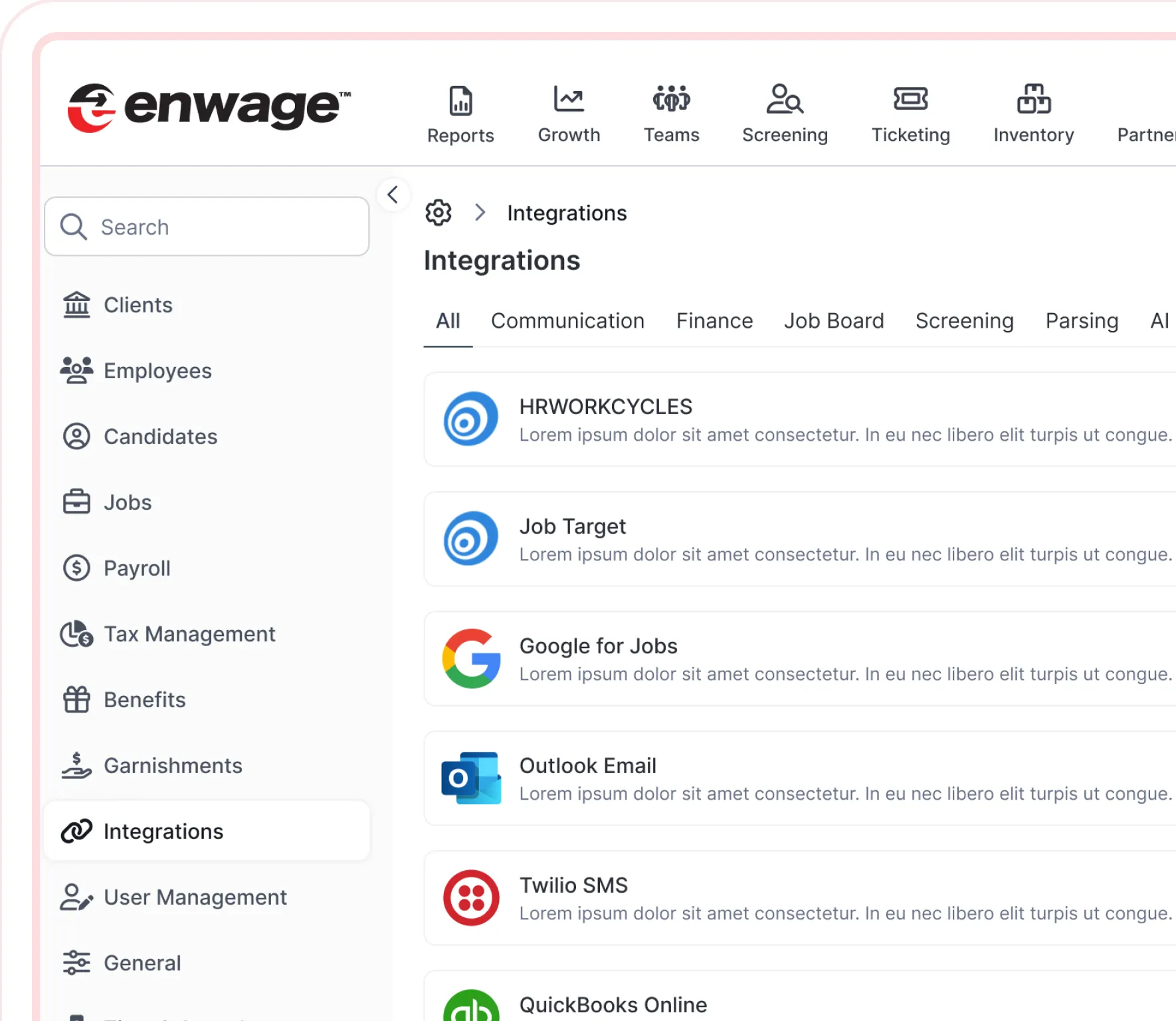Image resolution: width=1176 pixels, height=1021 pixels.
Task: Select the Screening magnifier-person icon
Action: (x=785, y=100)
